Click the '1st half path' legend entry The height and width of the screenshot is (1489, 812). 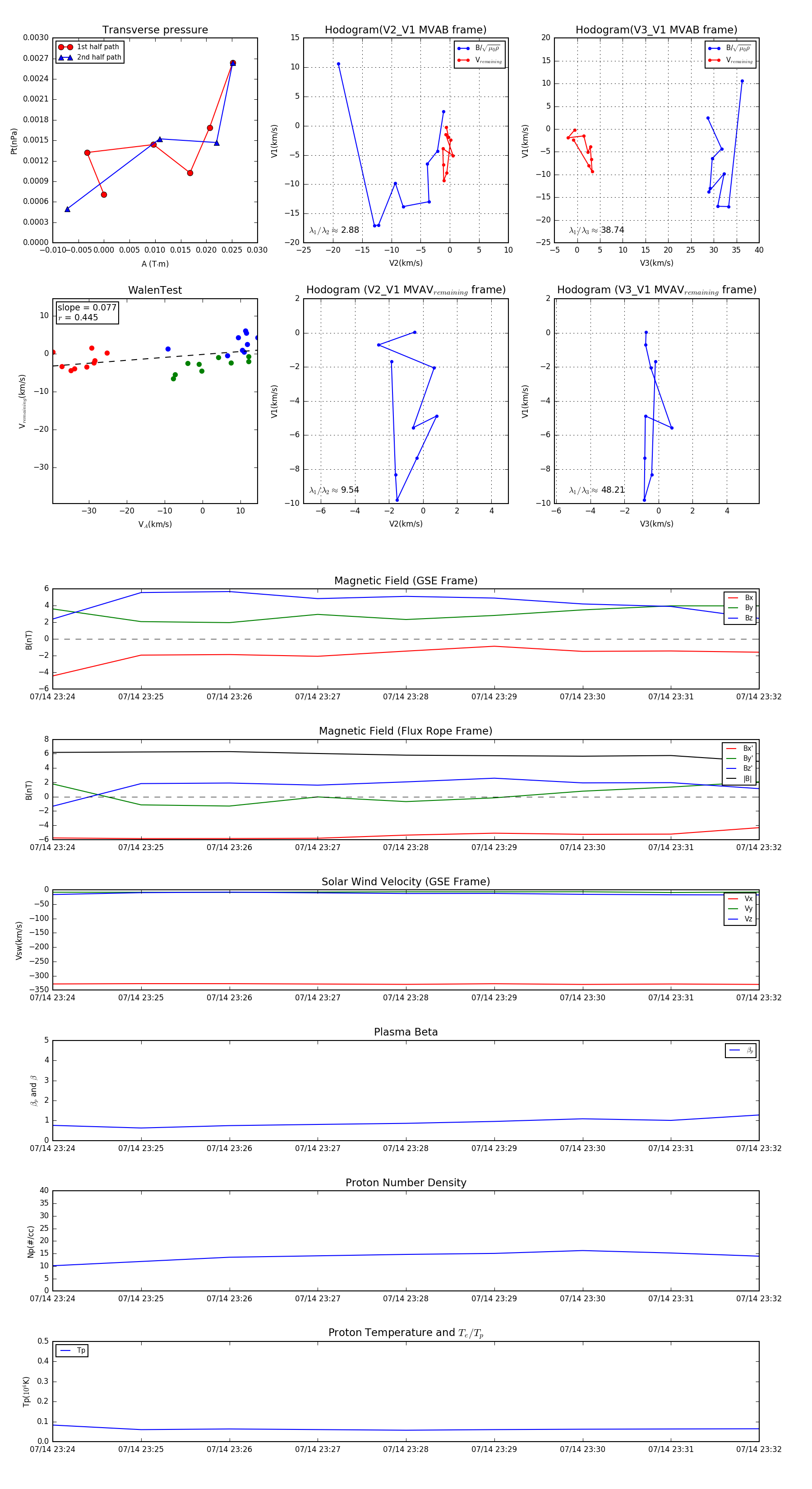click(89, 47)
